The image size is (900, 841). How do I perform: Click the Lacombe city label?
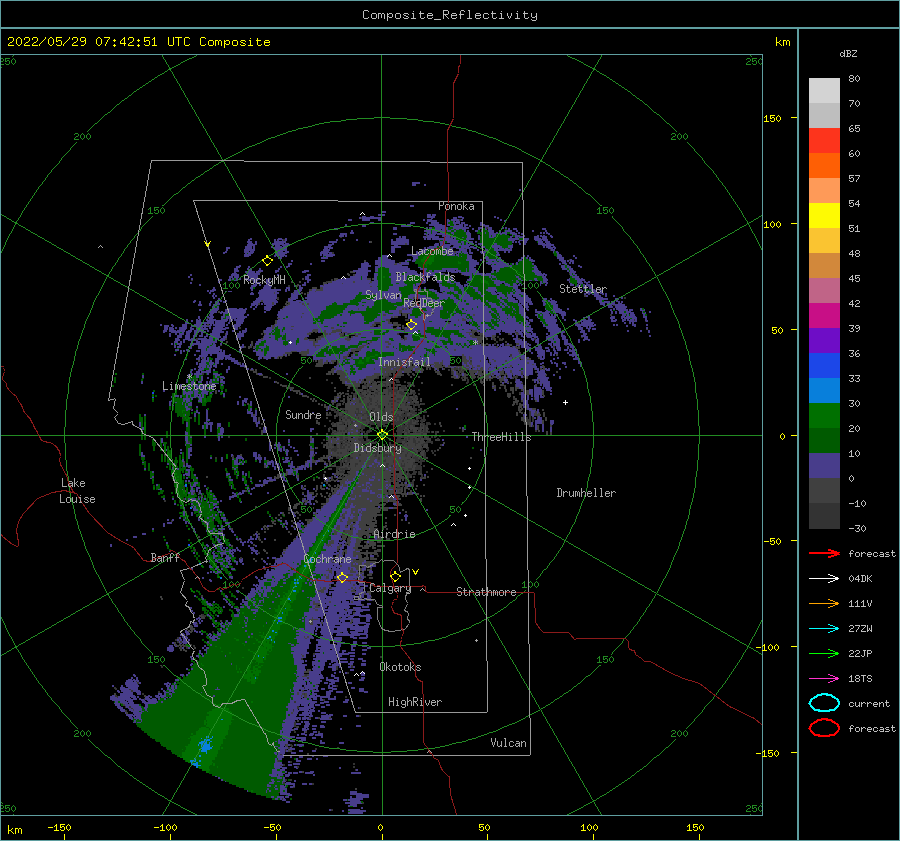tap(432, 251)
